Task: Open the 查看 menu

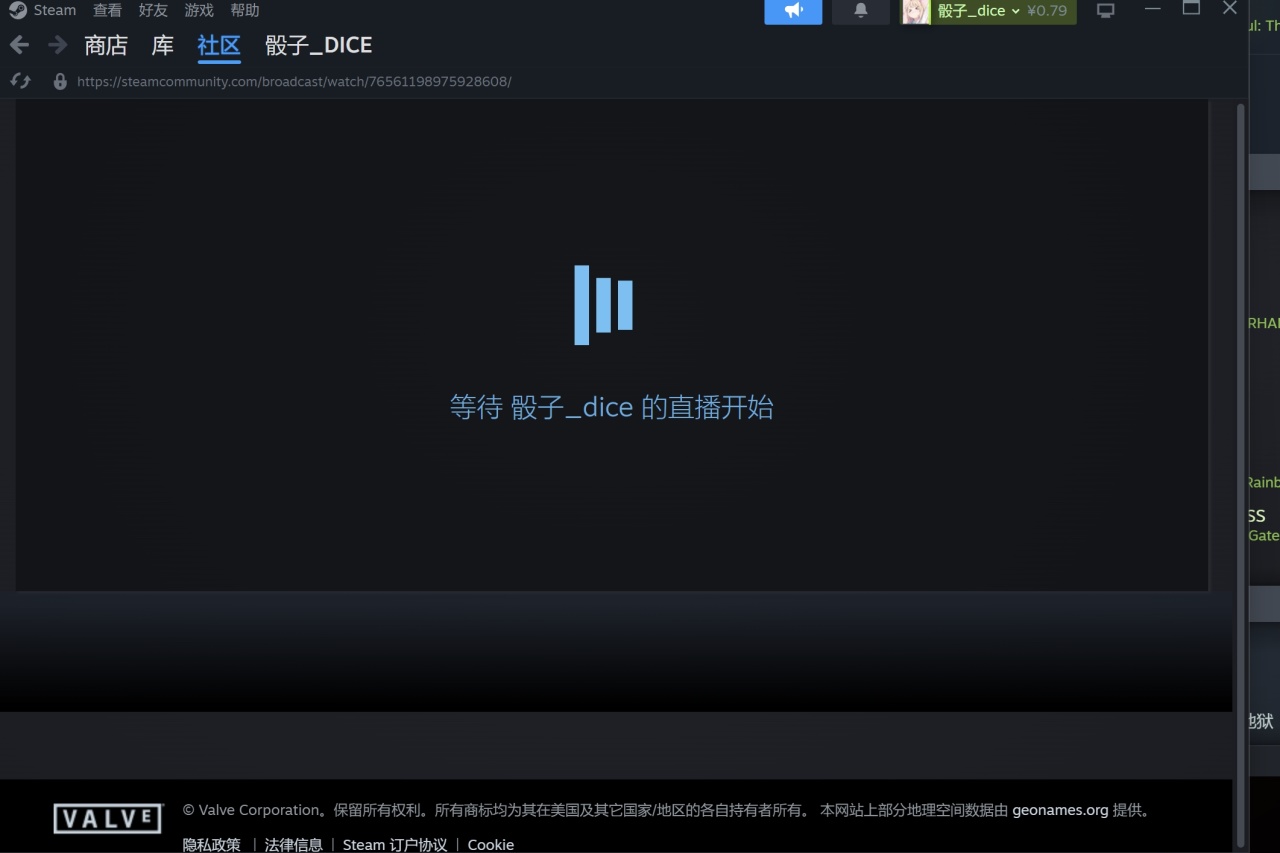Action: pos(107,10)
